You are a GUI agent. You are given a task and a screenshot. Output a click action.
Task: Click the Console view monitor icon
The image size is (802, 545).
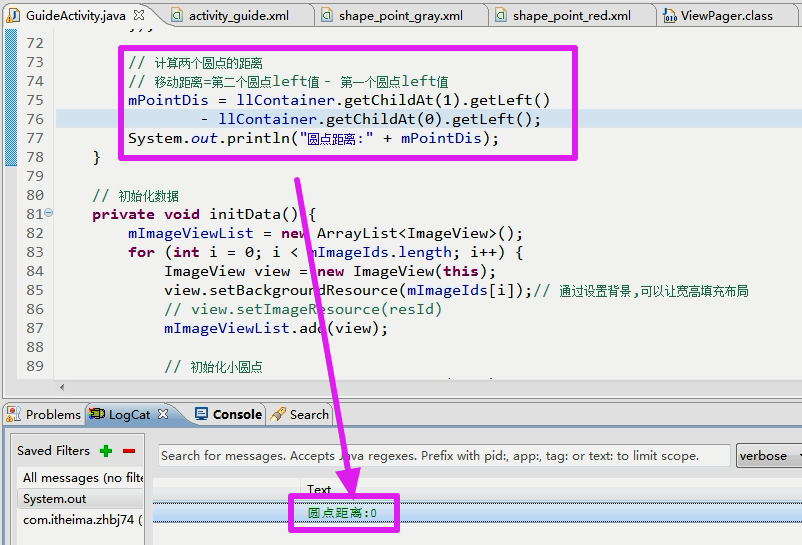click(x=202, y=414)
